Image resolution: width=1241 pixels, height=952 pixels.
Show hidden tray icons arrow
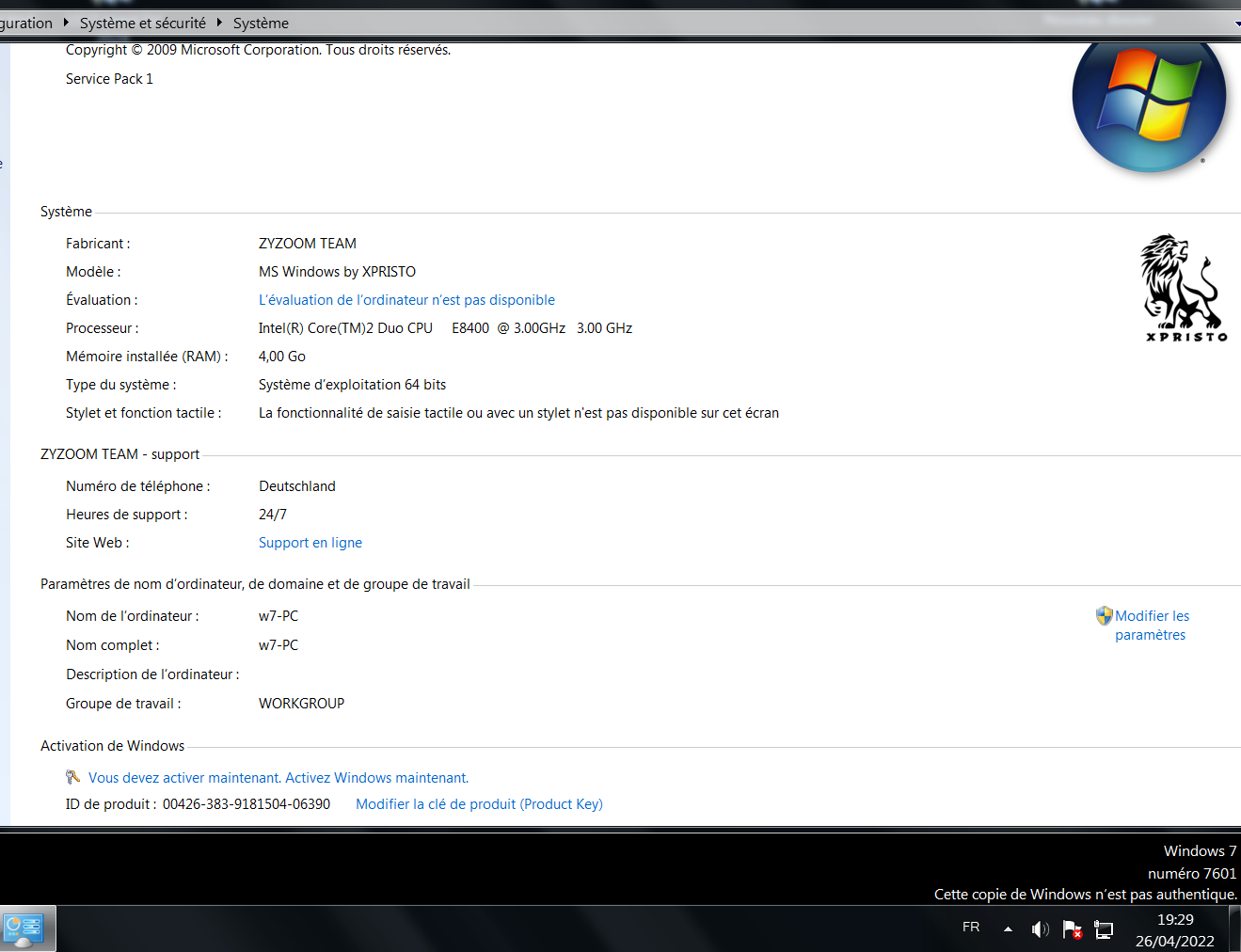tap(1008, 928)
